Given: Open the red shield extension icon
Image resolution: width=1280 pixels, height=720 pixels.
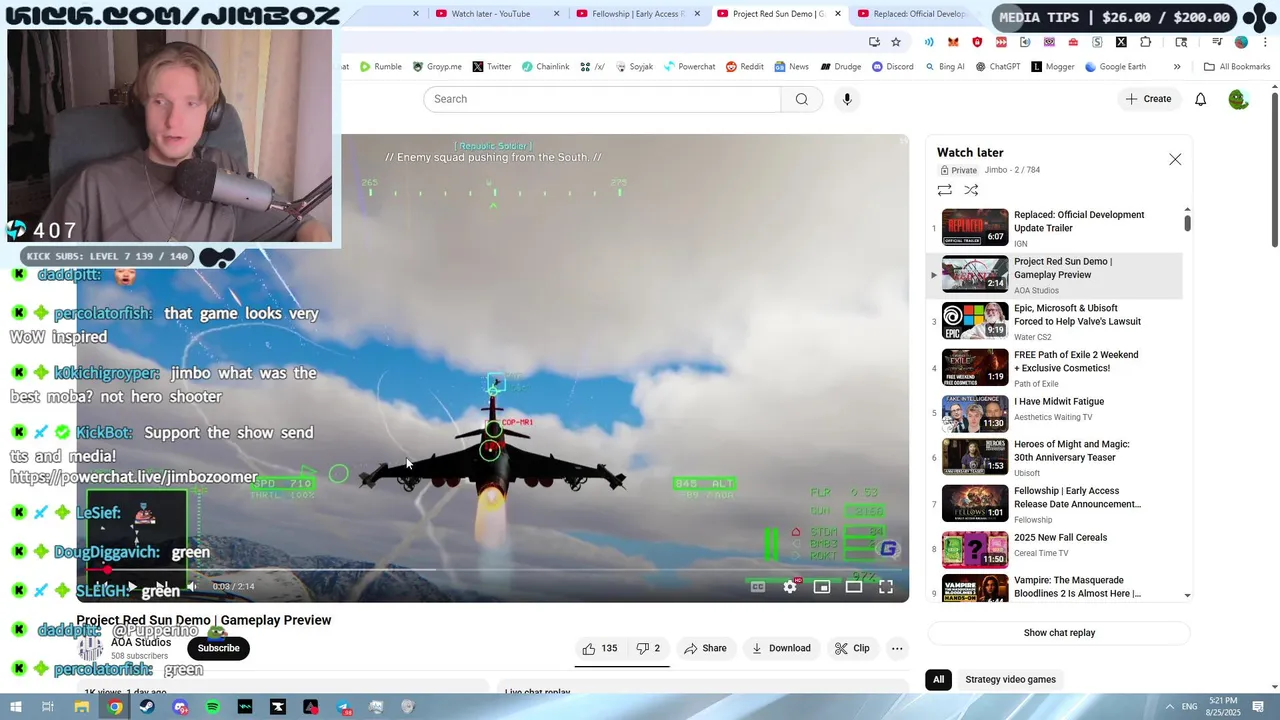Looking at the screenshot, I should coord(977,42).
